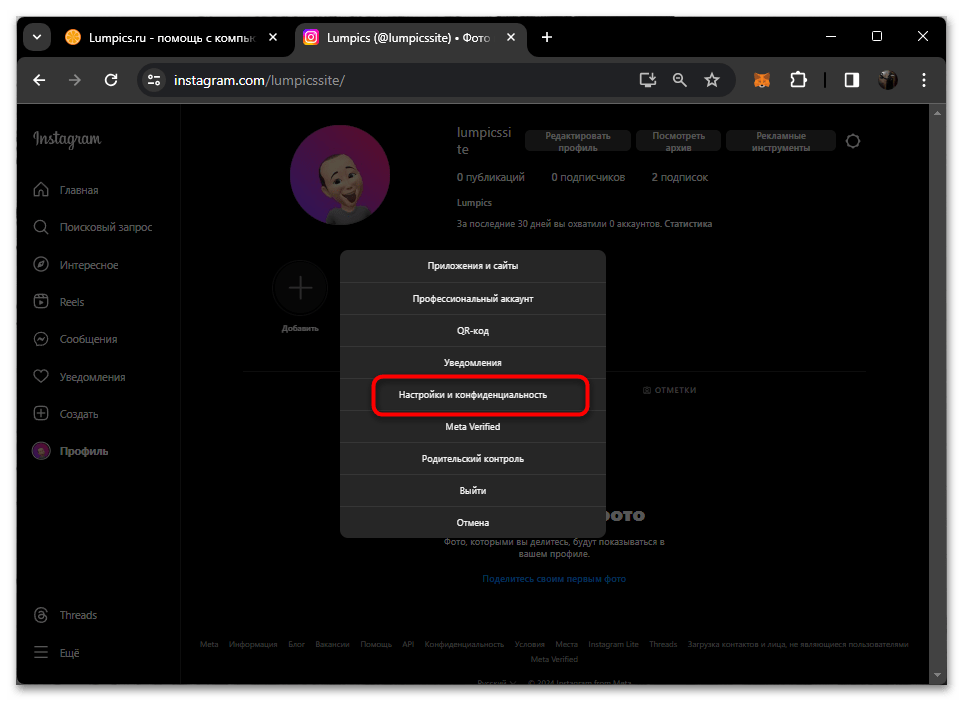
Task: Toggle the browser side panel icon
Action: [x=852, y=80]
